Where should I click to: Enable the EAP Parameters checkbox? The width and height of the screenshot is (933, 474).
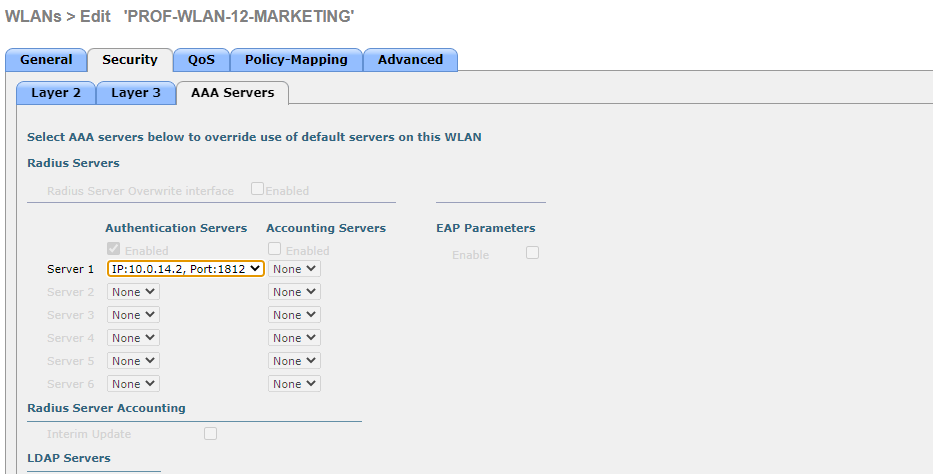[532, 253]
